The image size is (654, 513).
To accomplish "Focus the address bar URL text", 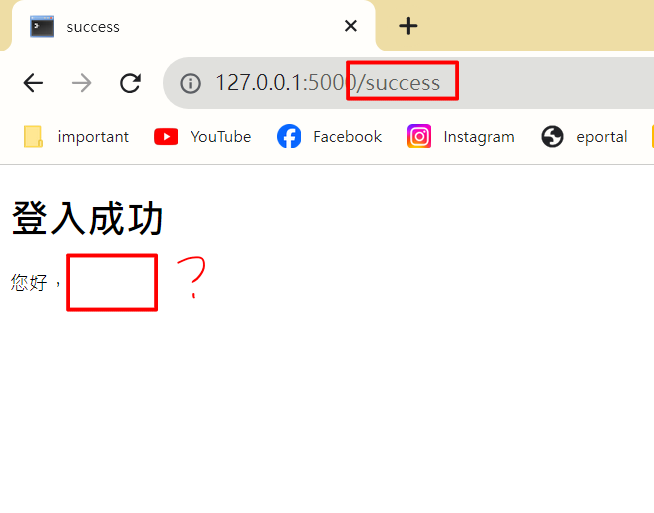I will [328, 83].
